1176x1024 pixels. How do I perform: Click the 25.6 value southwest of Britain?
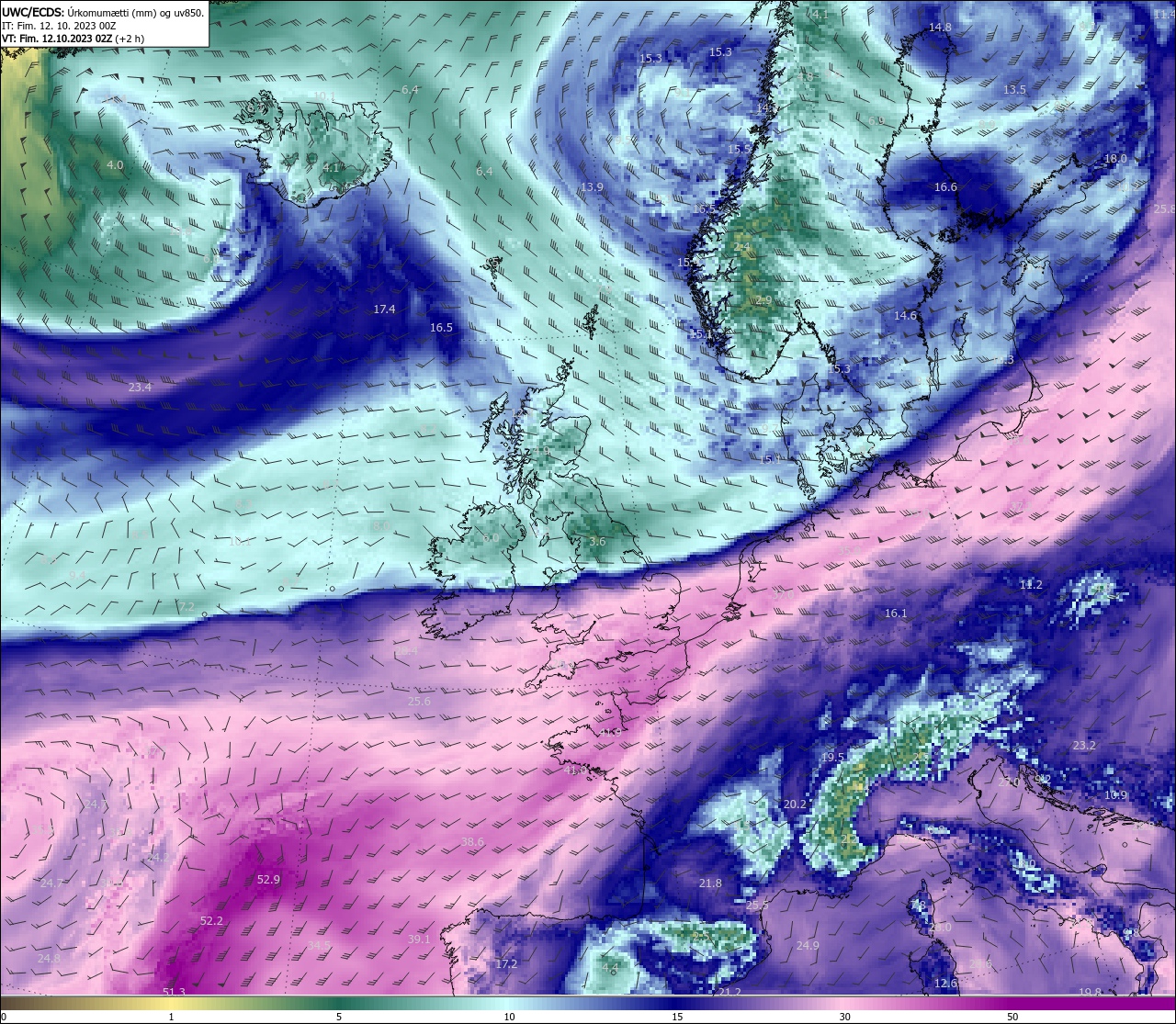point(419,702)
